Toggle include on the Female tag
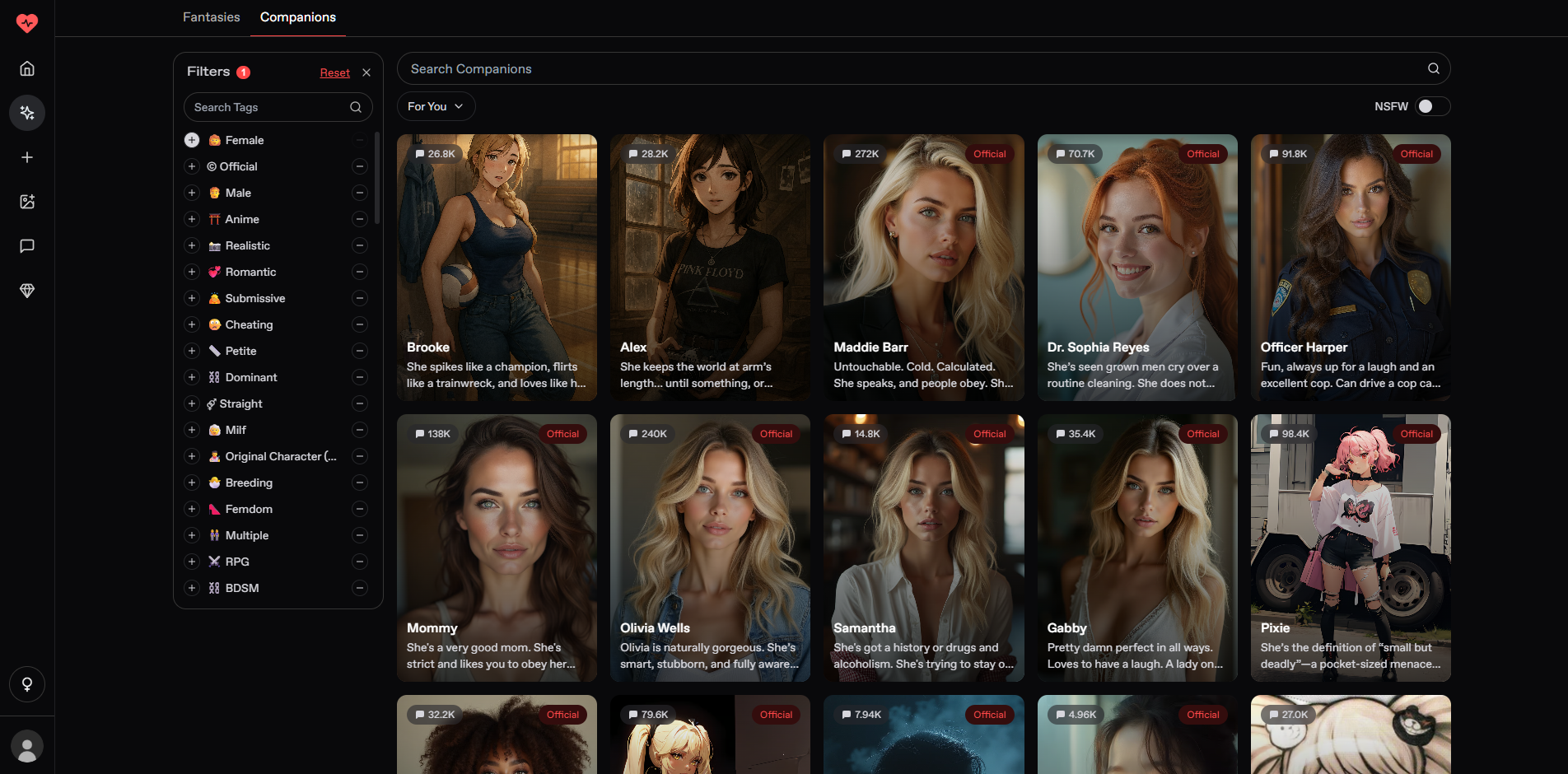Viewport: 1568px width, 774px height. [x=192, y=140]
